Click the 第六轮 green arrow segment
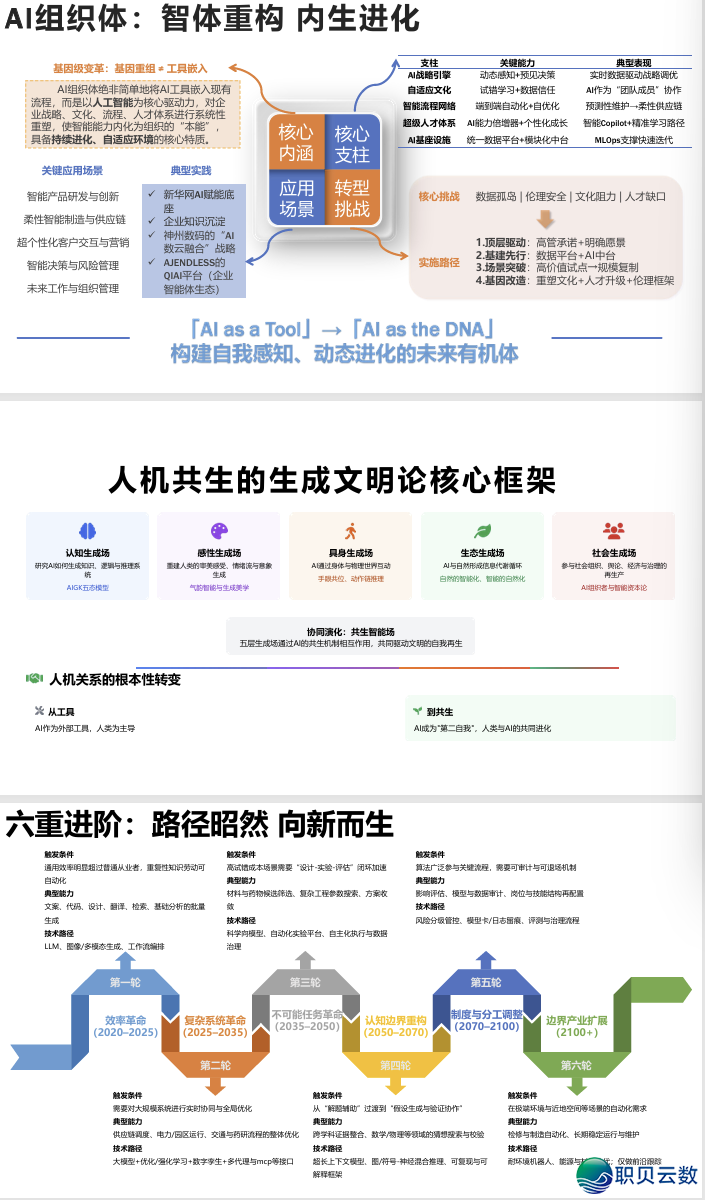The height and width of the screenshot is (1200, 705). pyautogui.click(x=577, y=1064)
